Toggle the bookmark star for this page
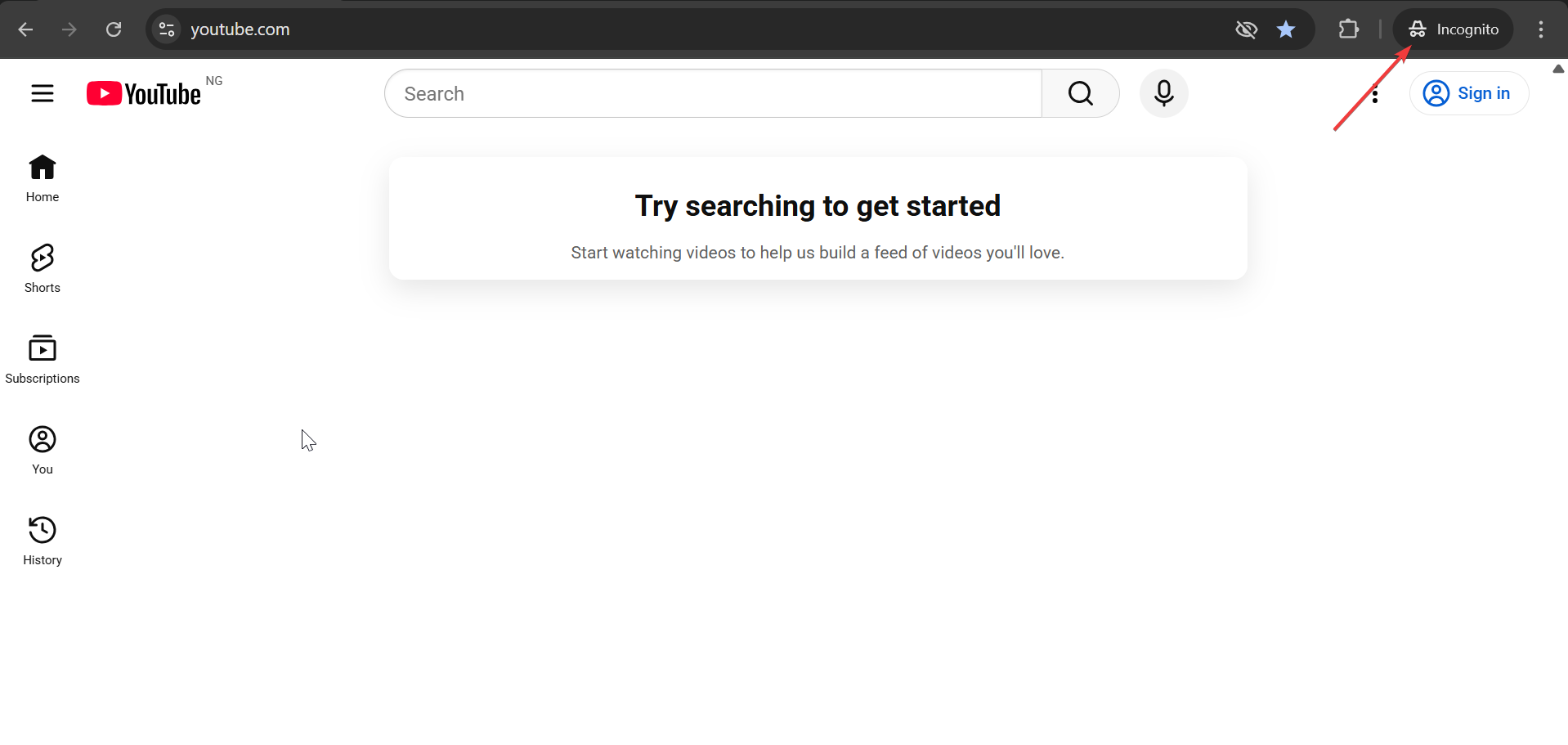Image resolution: width=1568 pixels, height=745 pixels. 1286,29
